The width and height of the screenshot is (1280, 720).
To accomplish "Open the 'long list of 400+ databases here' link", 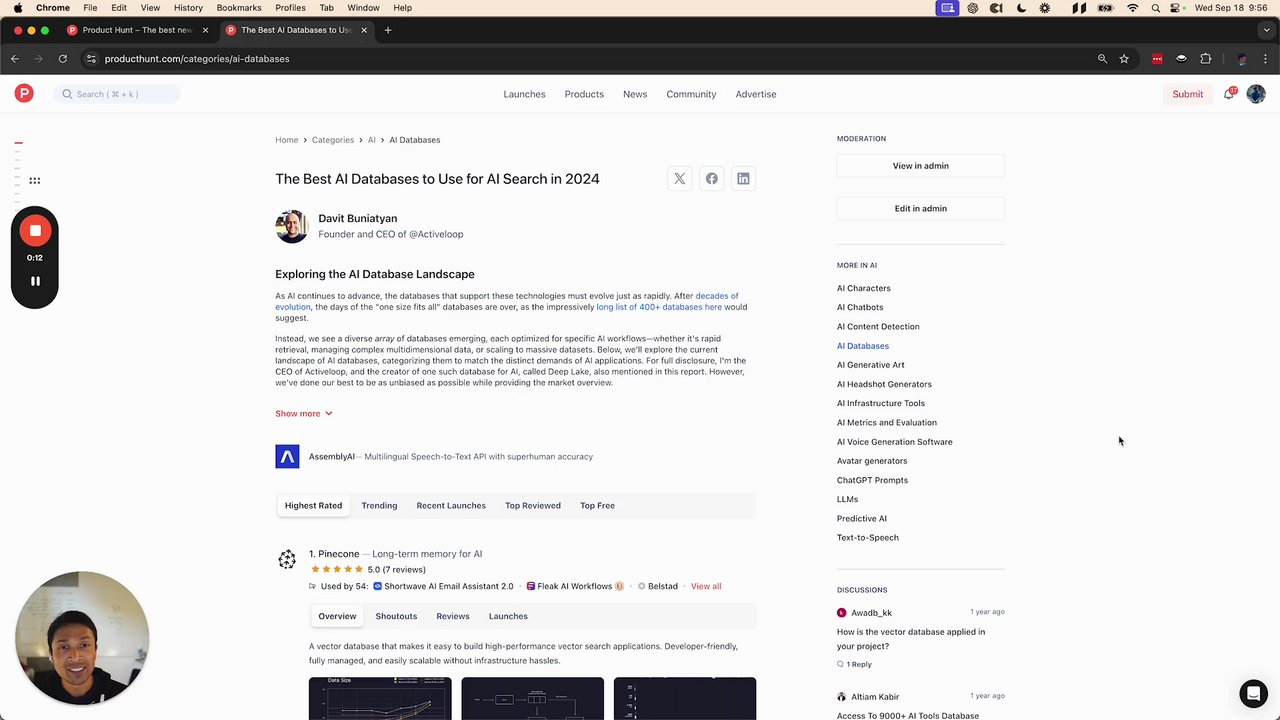I will [x=659, y=307].
